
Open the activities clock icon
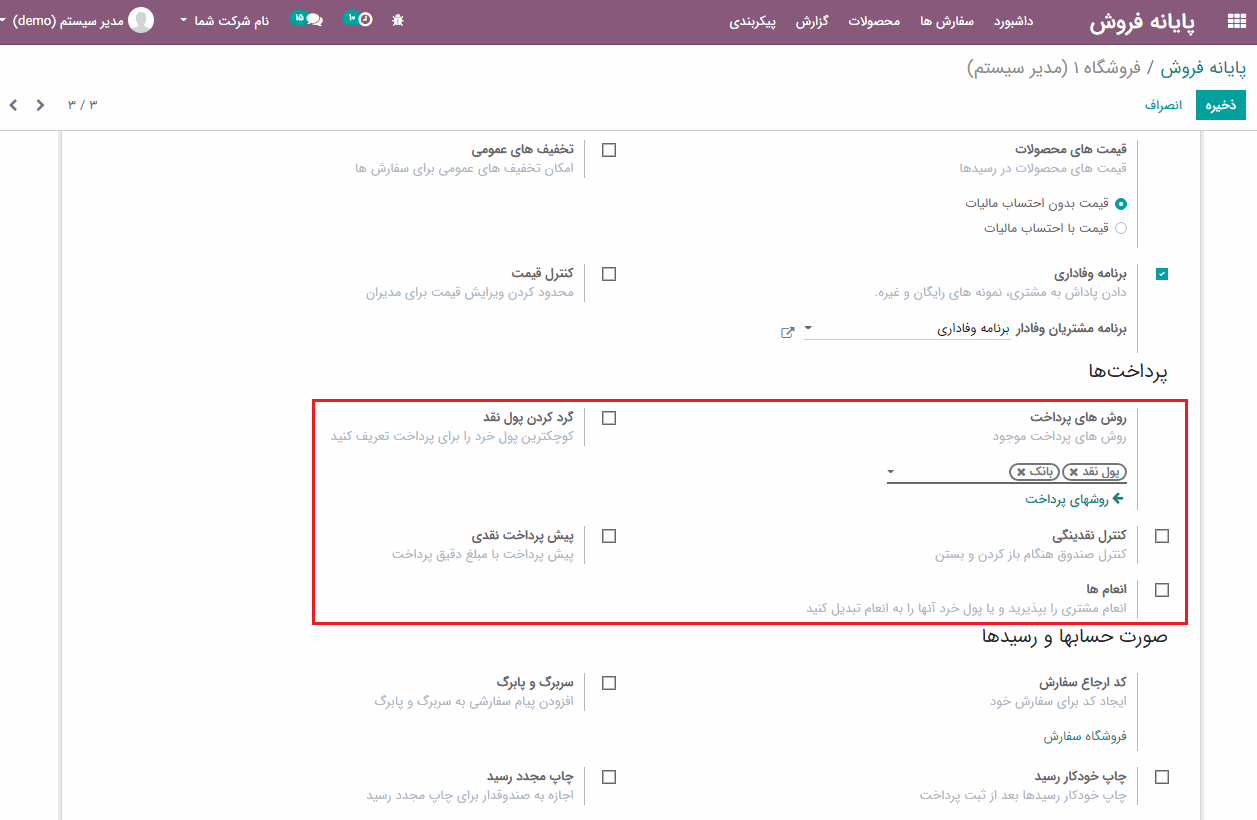(x=364, y=20)
